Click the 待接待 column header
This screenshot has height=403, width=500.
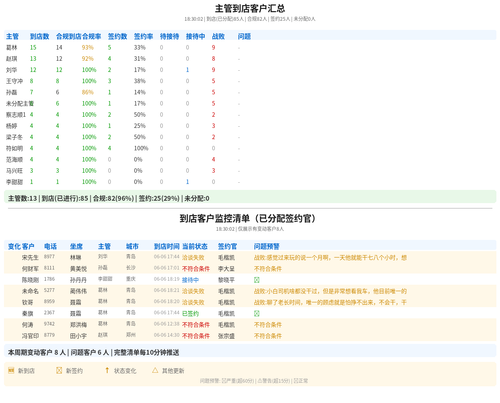(169, 36)
